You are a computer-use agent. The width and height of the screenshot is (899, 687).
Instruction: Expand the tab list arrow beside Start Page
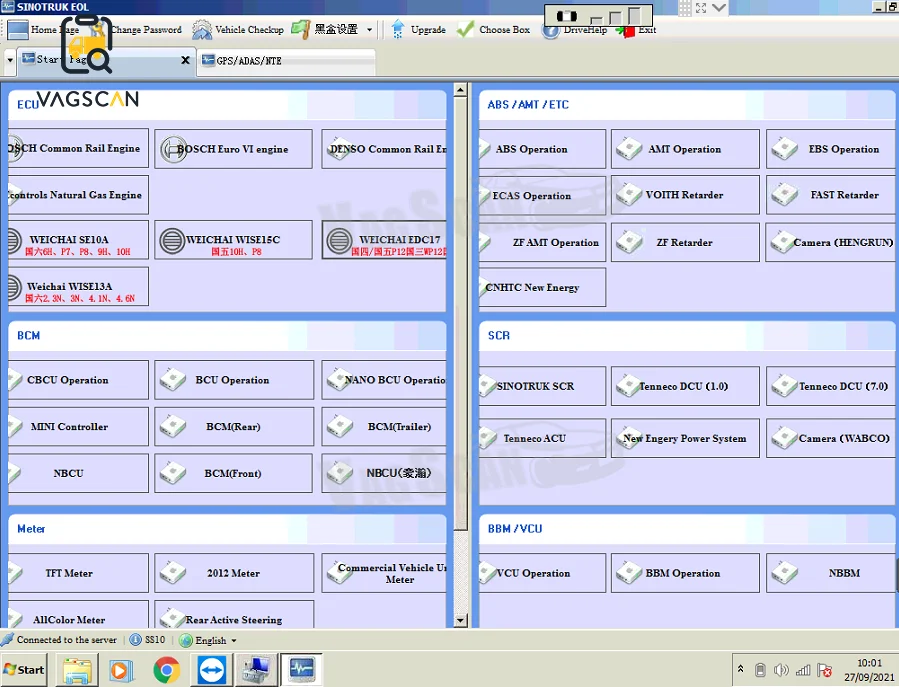pos(10,60)
